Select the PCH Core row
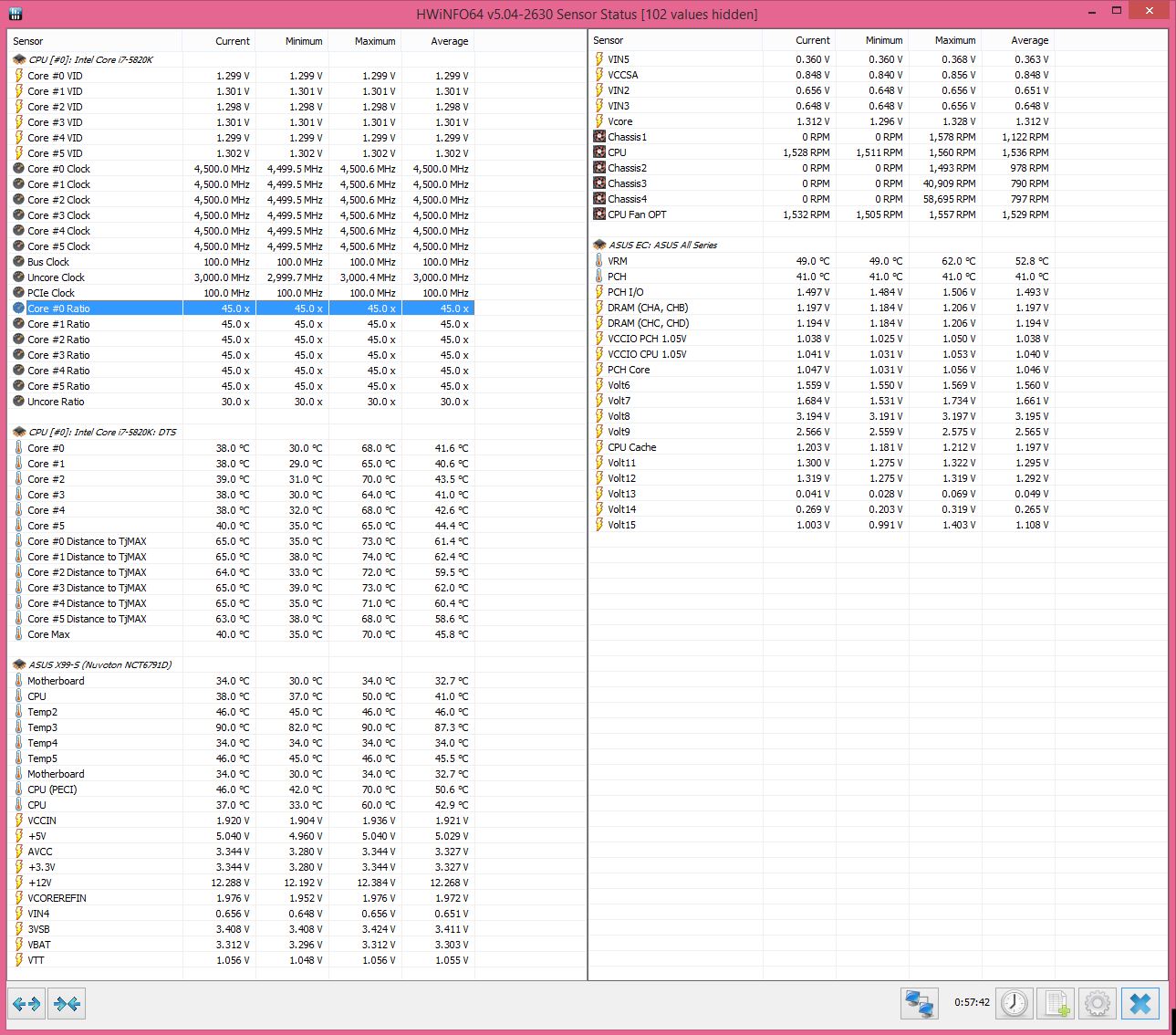 pos(823,370)
